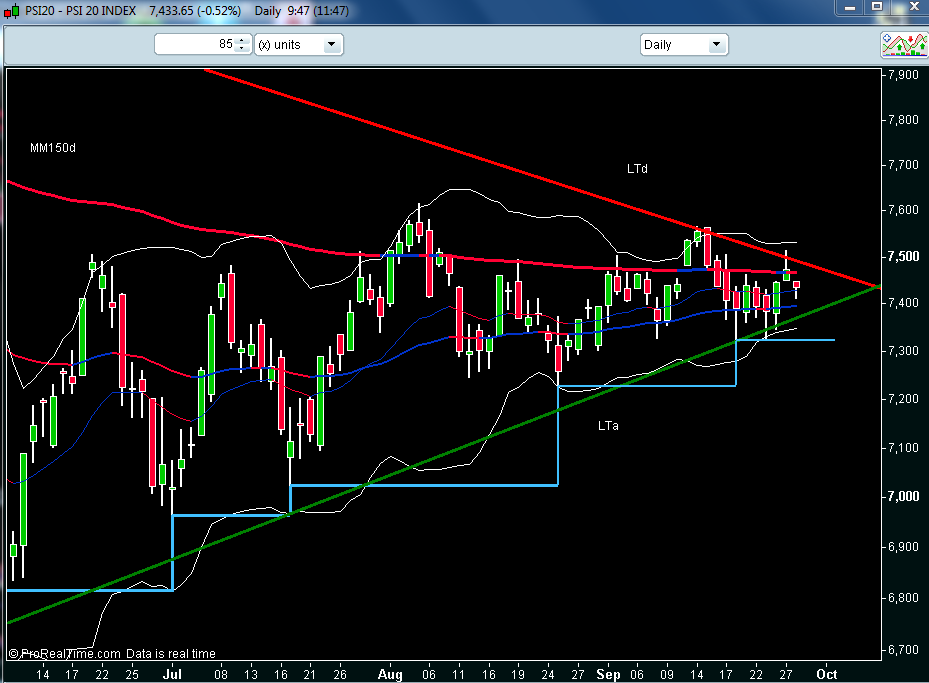Open the Daily timeframe dropdown

[684, 44]
